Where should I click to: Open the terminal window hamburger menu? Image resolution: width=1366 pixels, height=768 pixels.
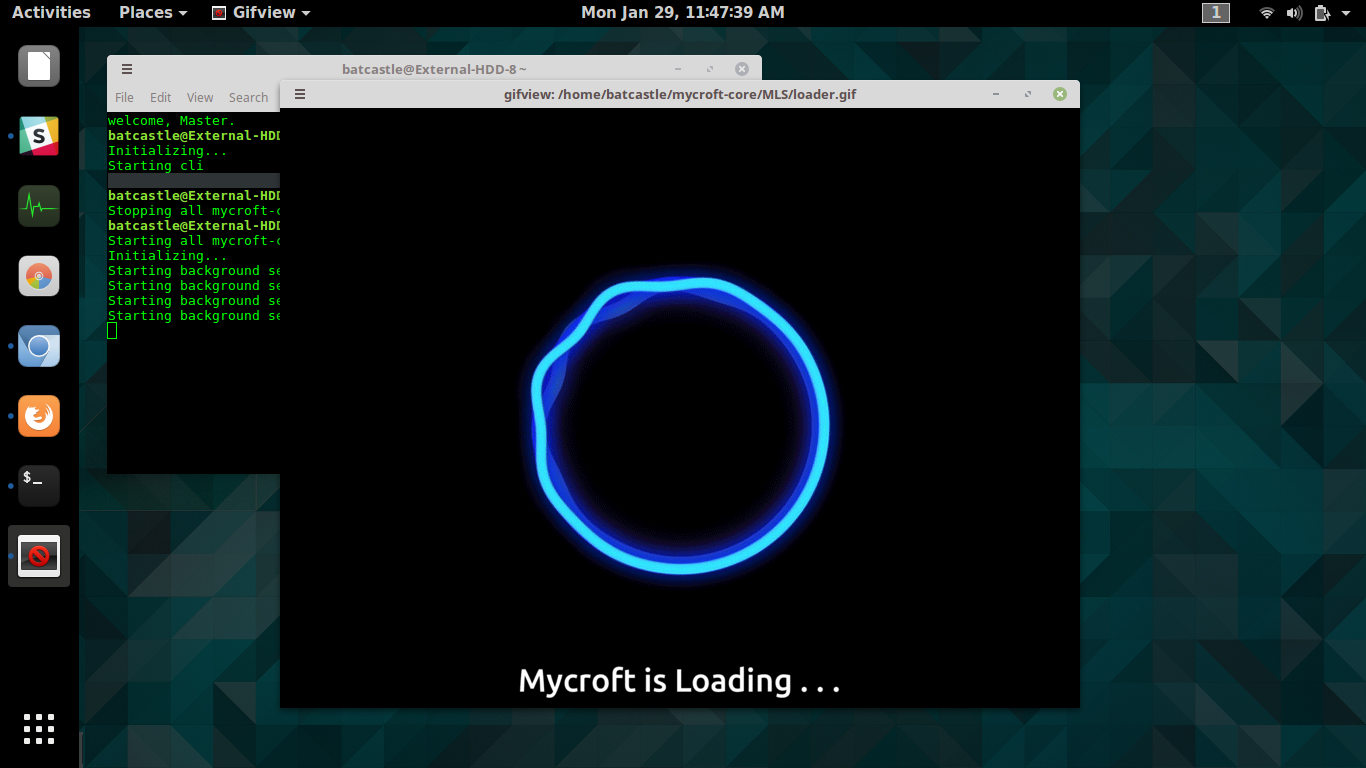[127, 69]
